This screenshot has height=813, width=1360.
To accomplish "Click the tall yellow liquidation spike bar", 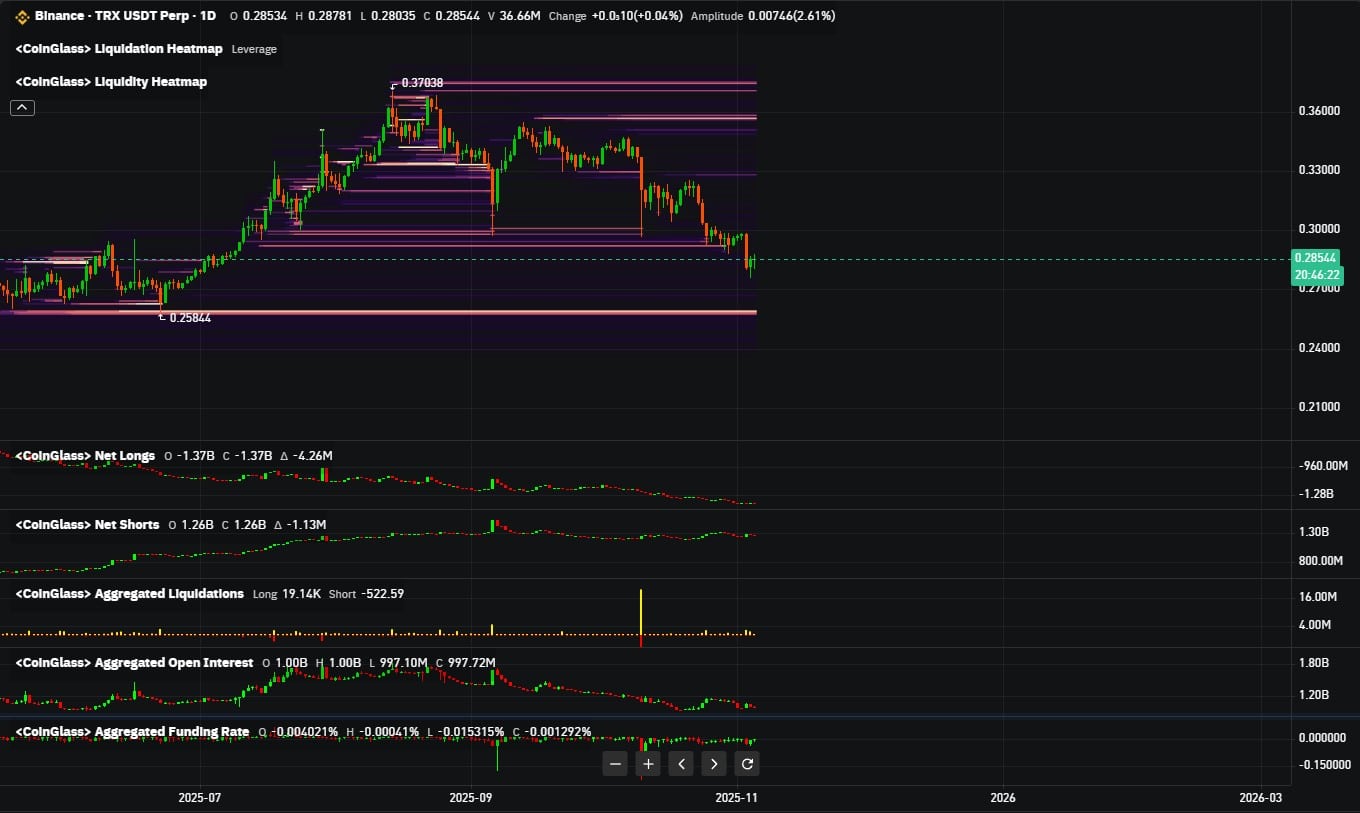I will [640, 612].
